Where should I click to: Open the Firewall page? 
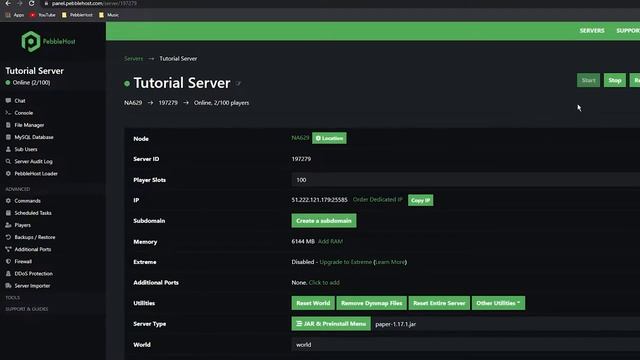23,262
